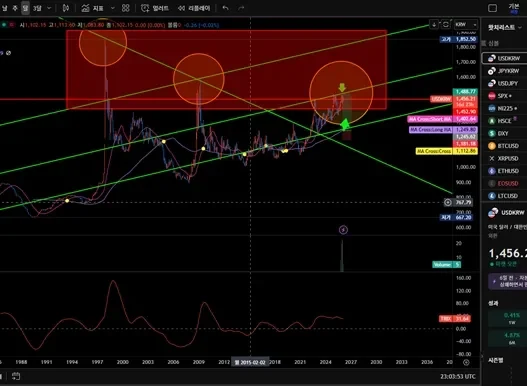Open the 지표 indicators menu
Image resolution: width=527 pixels, height=386 pixels.
[x=93, y=8]
